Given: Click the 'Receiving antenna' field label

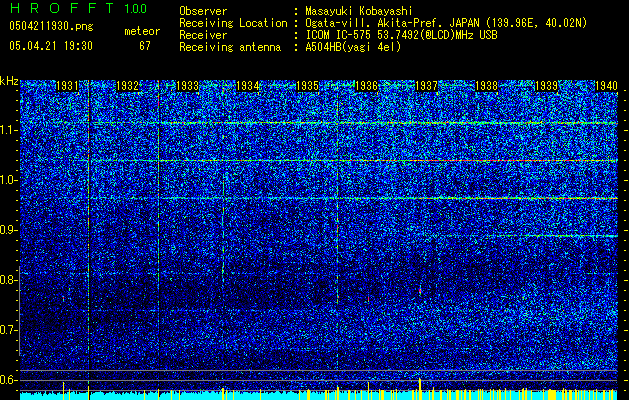Looking at the screenshot, I should click(230, 47).
